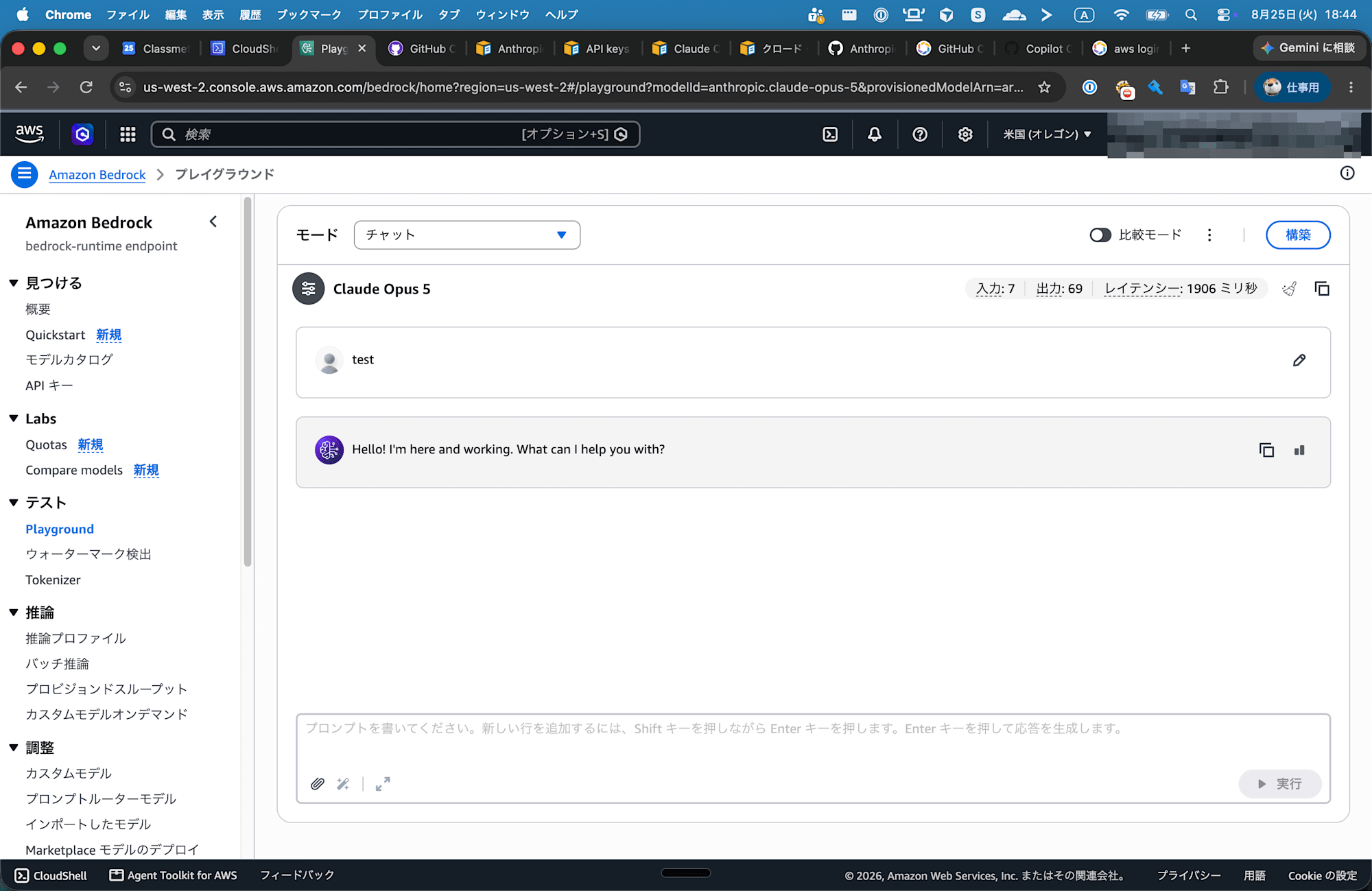Open プロビジョンドスループット in sidebar
This screenshot has height=891, width=1372.
pos(106,689)
